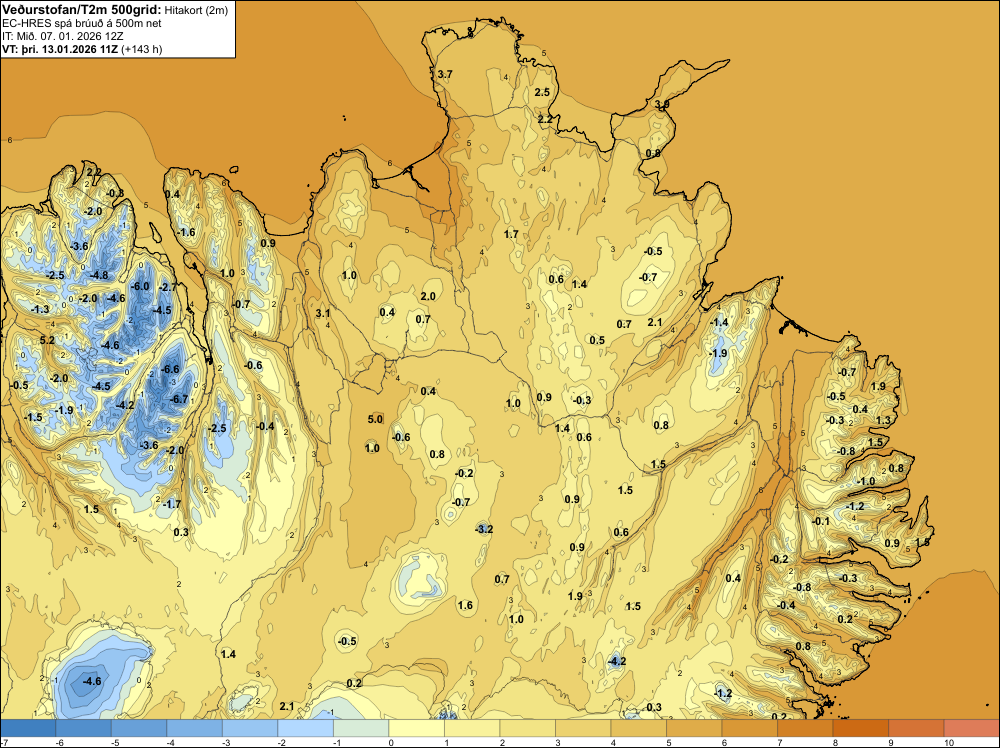The image size is (1000, 748).
Task: Pick the pale blue swatch between -2 and -1
Action: tap(305, 728)
